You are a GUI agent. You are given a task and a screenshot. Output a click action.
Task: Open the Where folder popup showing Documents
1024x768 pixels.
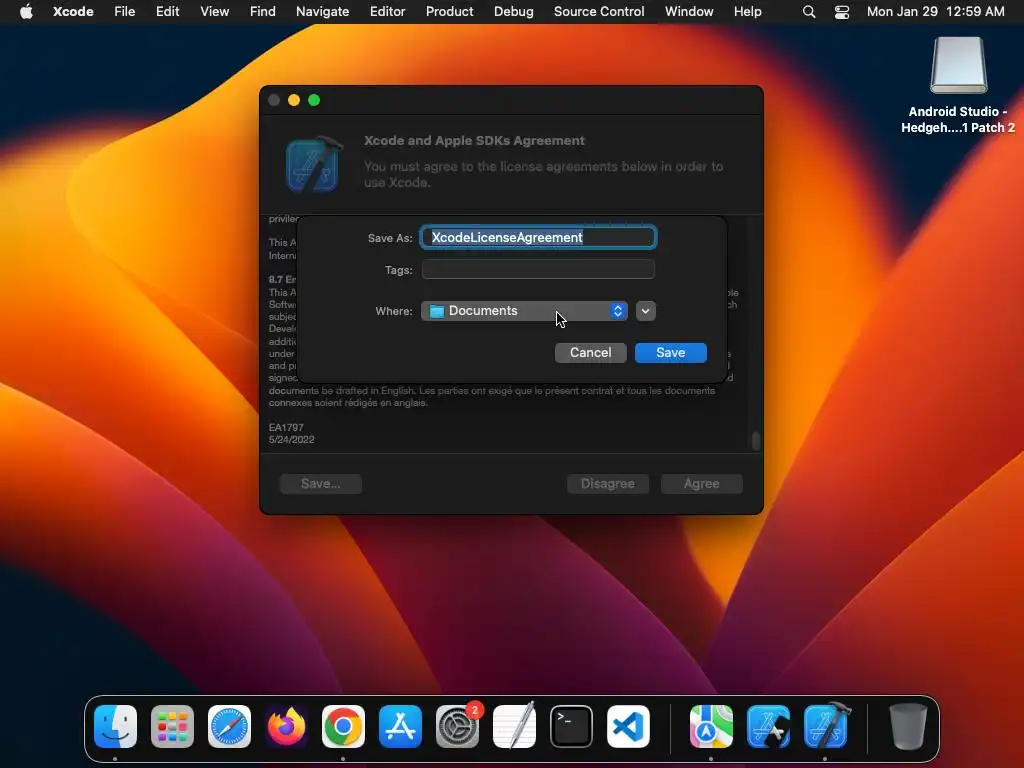524,311
